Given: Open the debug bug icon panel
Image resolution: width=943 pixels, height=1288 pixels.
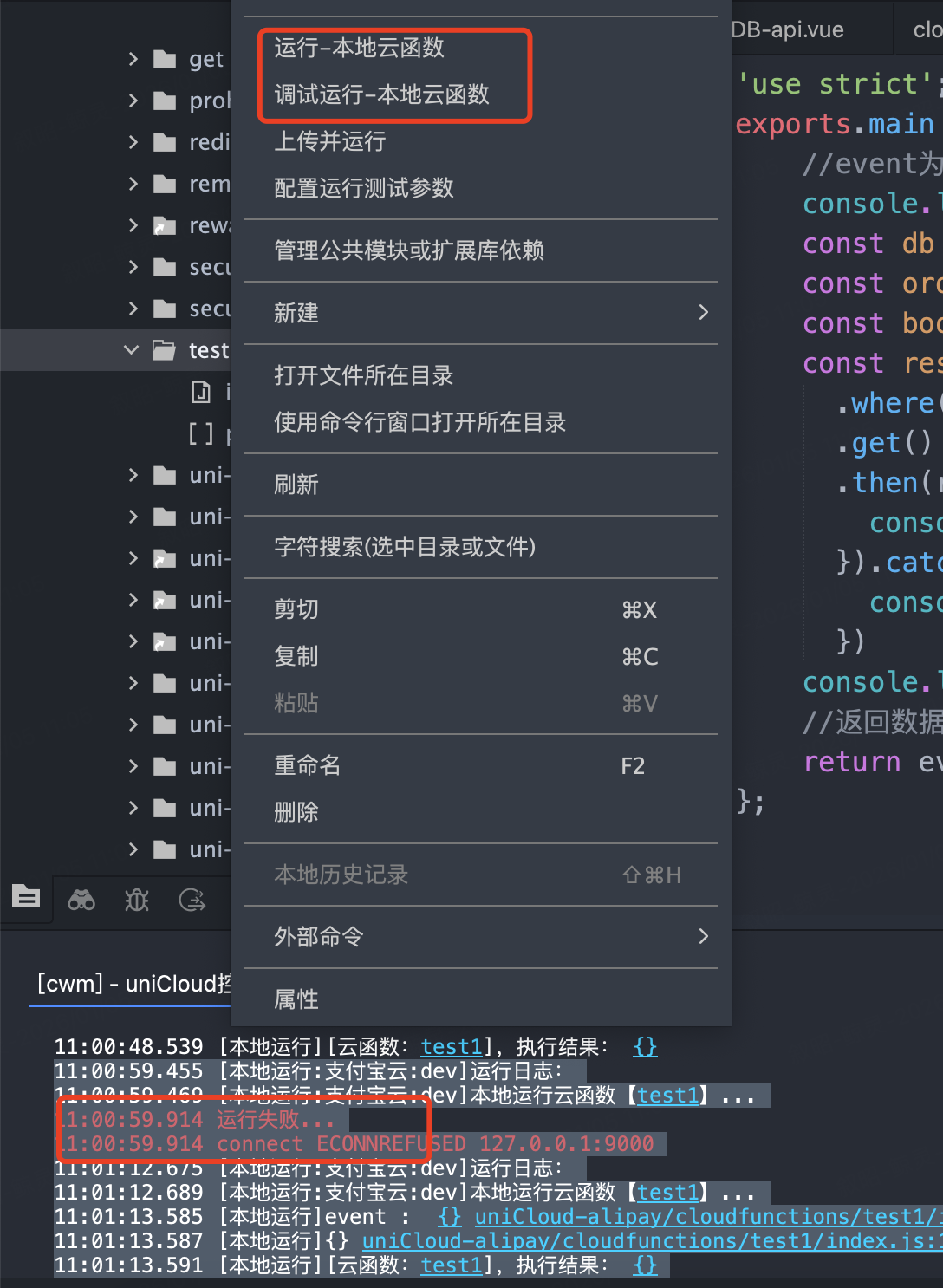Looking at the screenshot, I should [x=137, y=901].
